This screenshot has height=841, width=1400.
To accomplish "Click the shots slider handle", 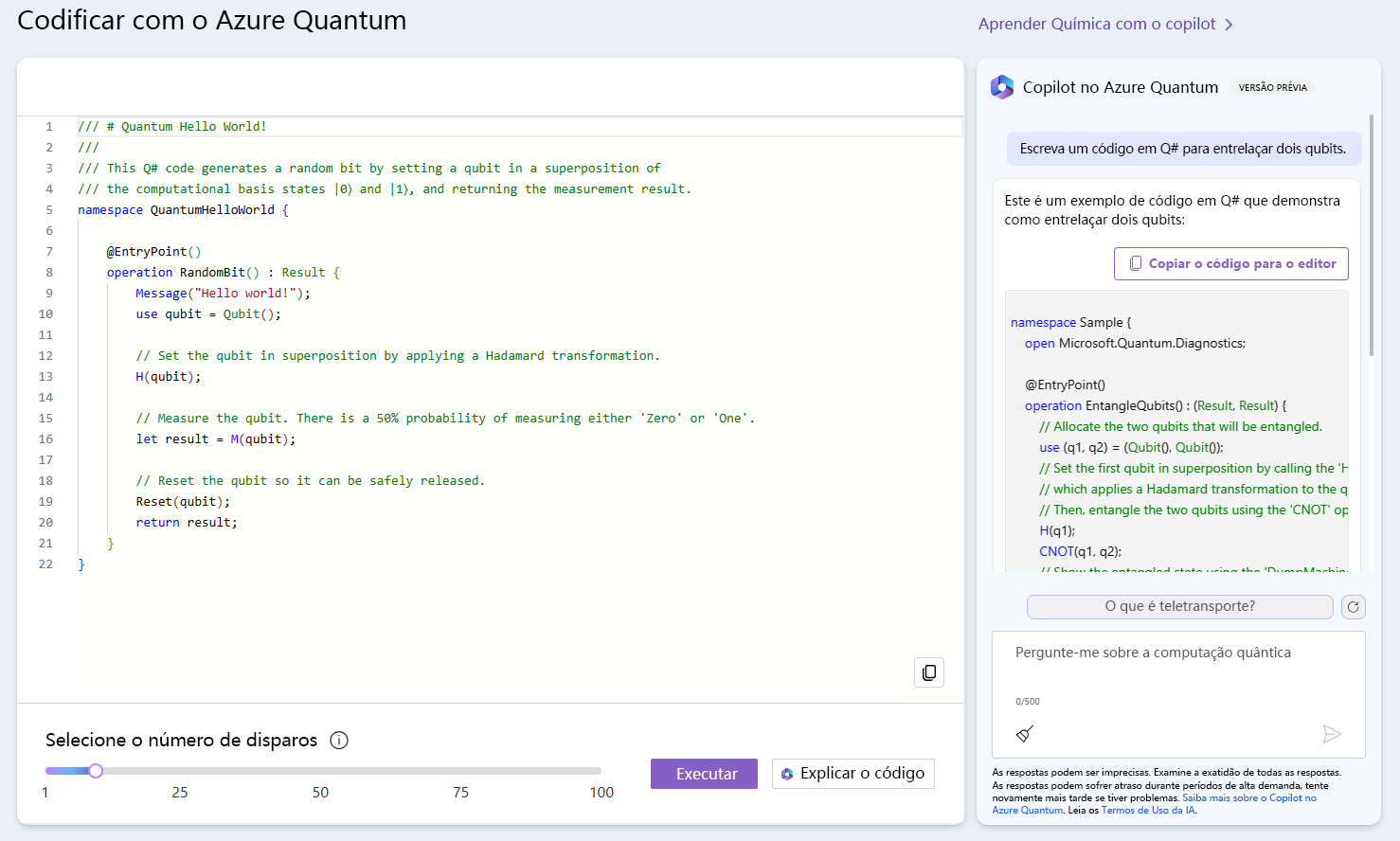I will (x=96, y=771).
